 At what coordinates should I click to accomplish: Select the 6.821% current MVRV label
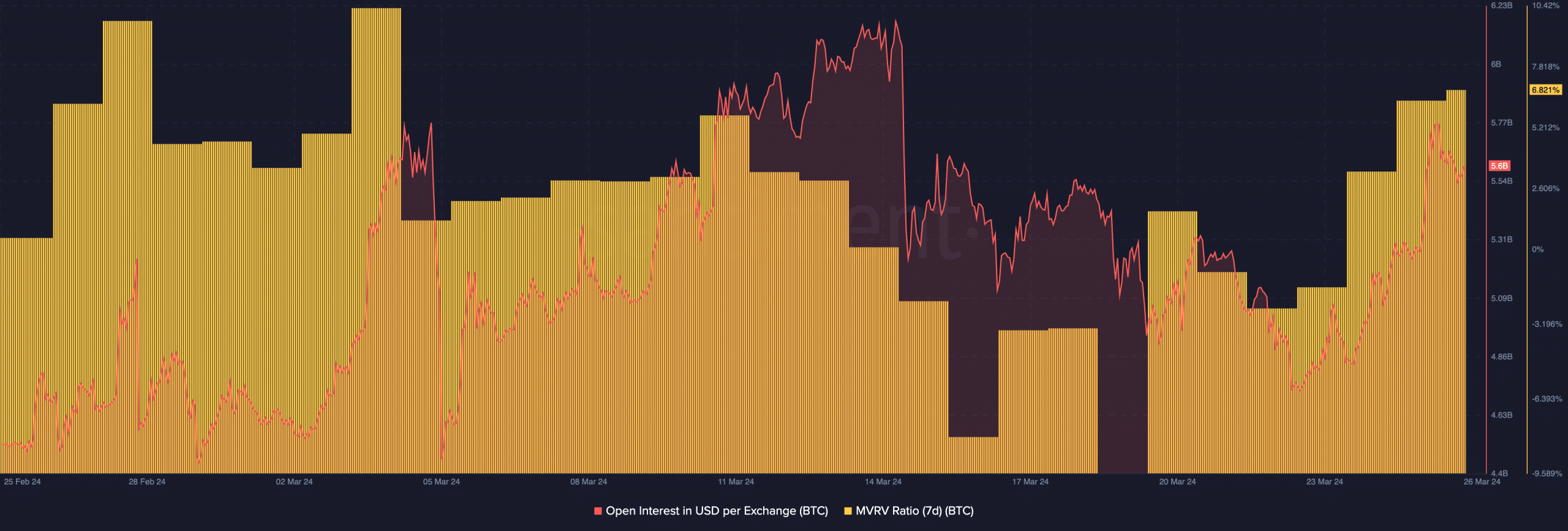[x=1545, y=90]
